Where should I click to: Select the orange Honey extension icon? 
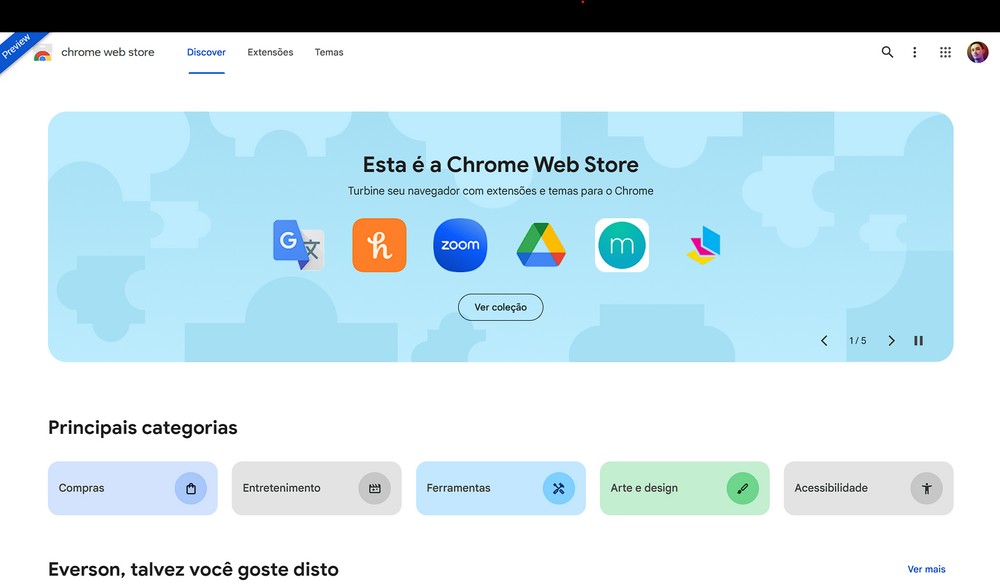pyautogui.click(x=379, y=245)
